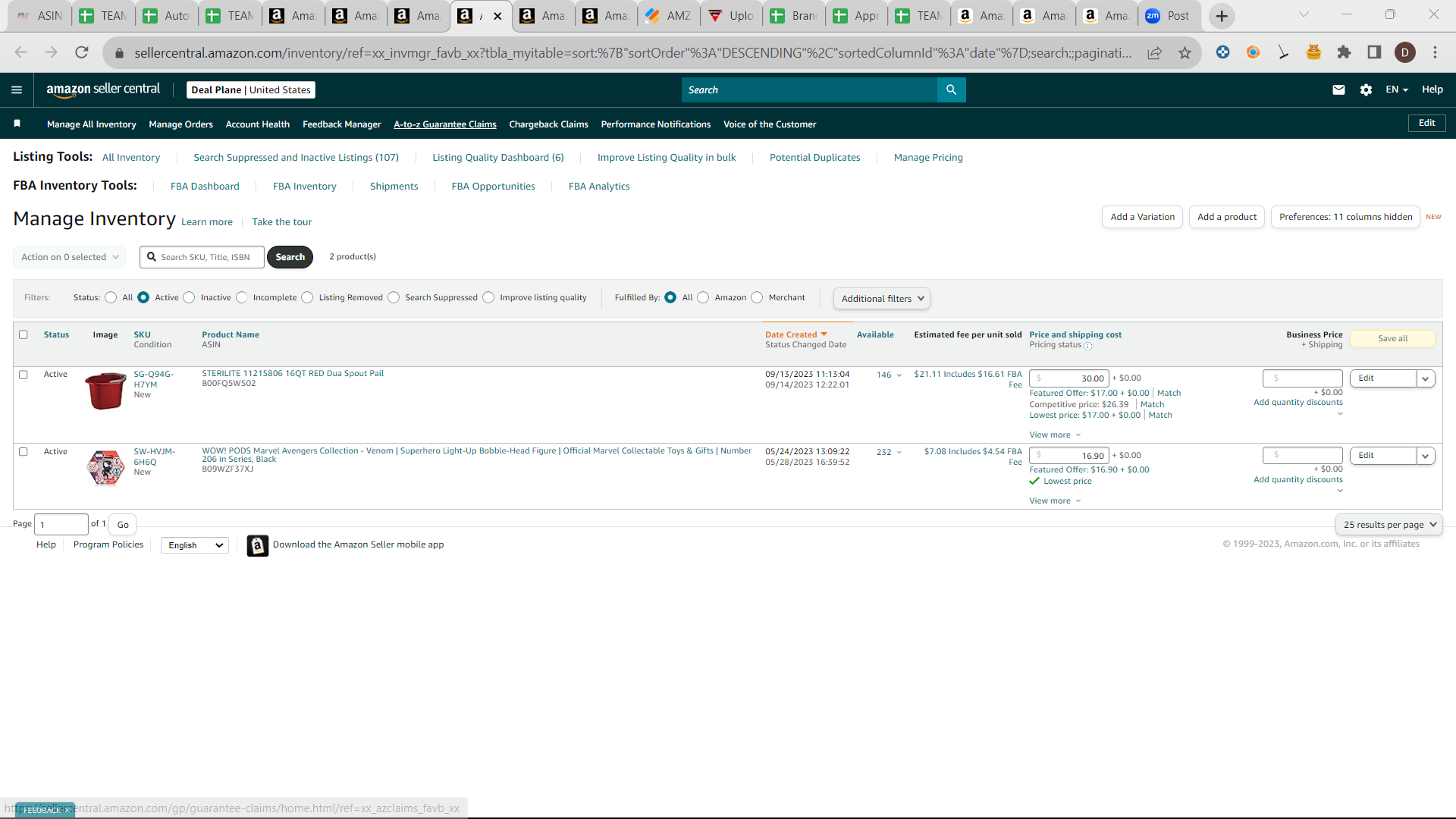The image size is (1456, 819).
Task: Share this page via the share icon
Action: coord(1154,52)
